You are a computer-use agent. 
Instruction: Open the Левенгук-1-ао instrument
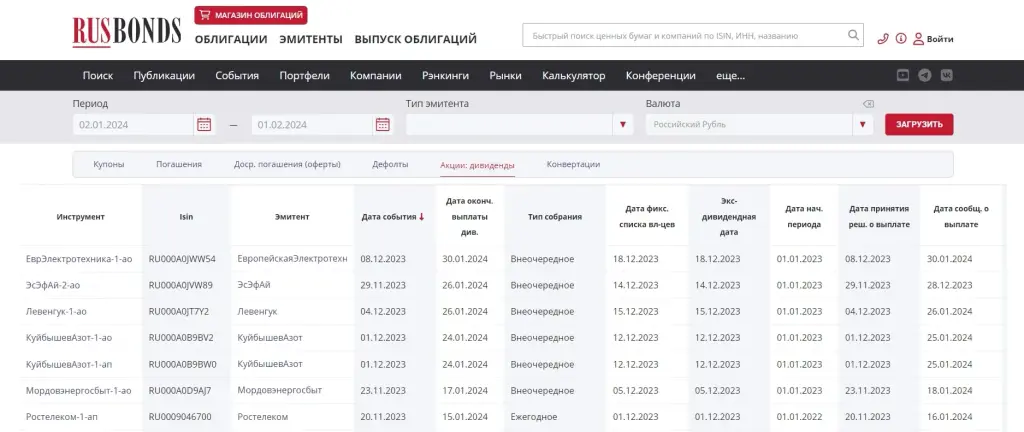[56, 312]
